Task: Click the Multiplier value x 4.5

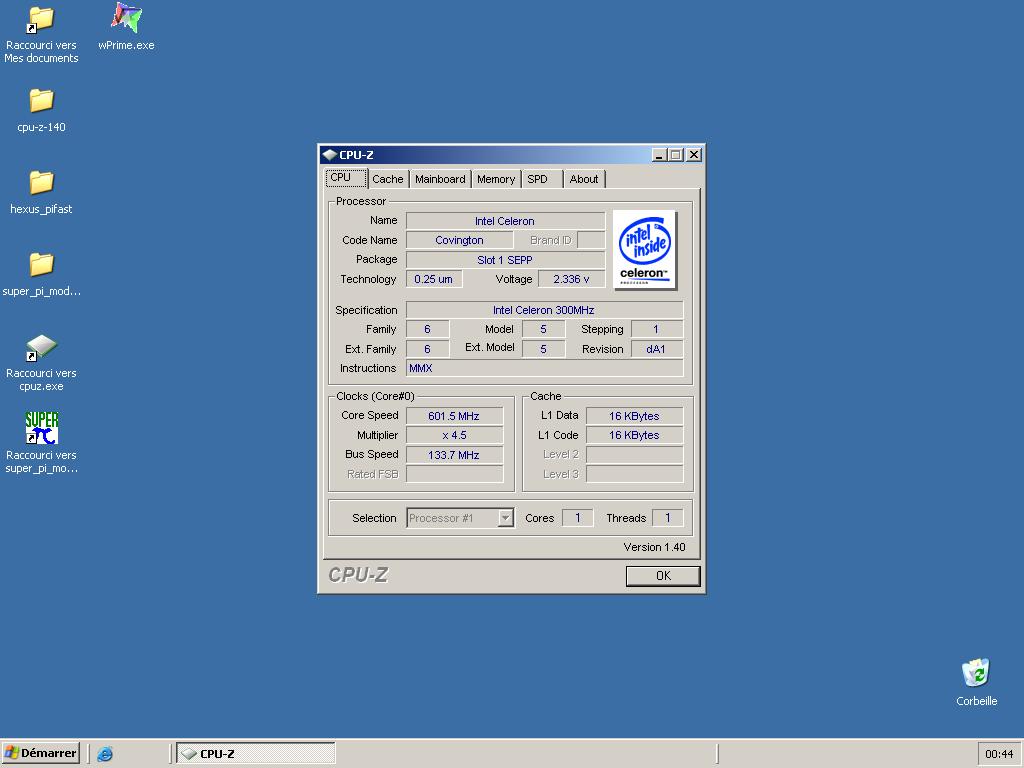Action: [454, 435]
